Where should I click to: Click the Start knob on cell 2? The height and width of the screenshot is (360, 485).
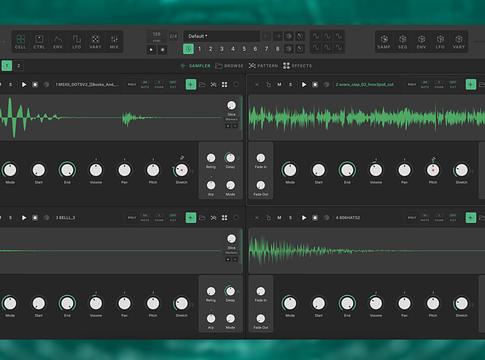(x=318, y=170)
